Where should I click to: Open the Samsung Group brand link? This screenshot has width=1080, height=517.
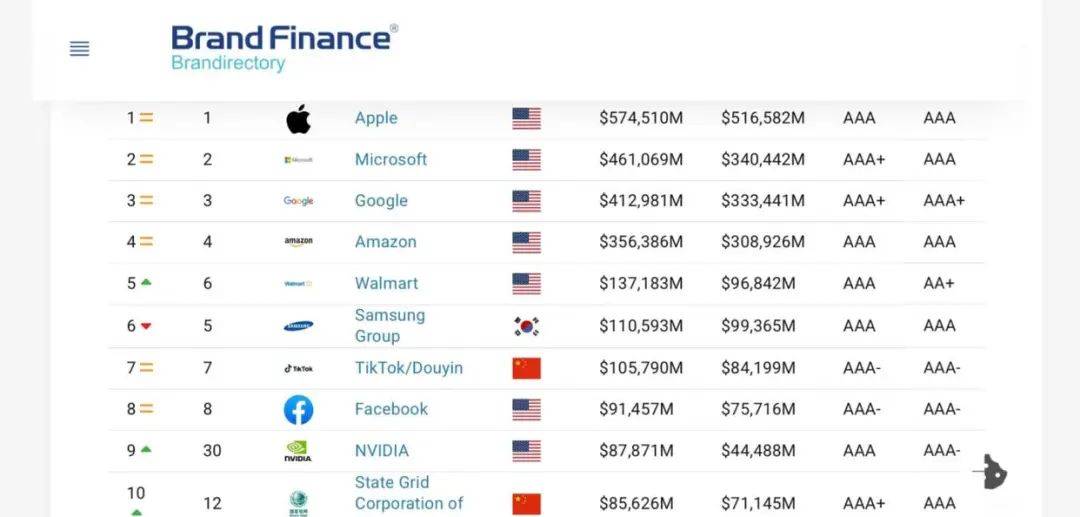click(x=390, y=326)
